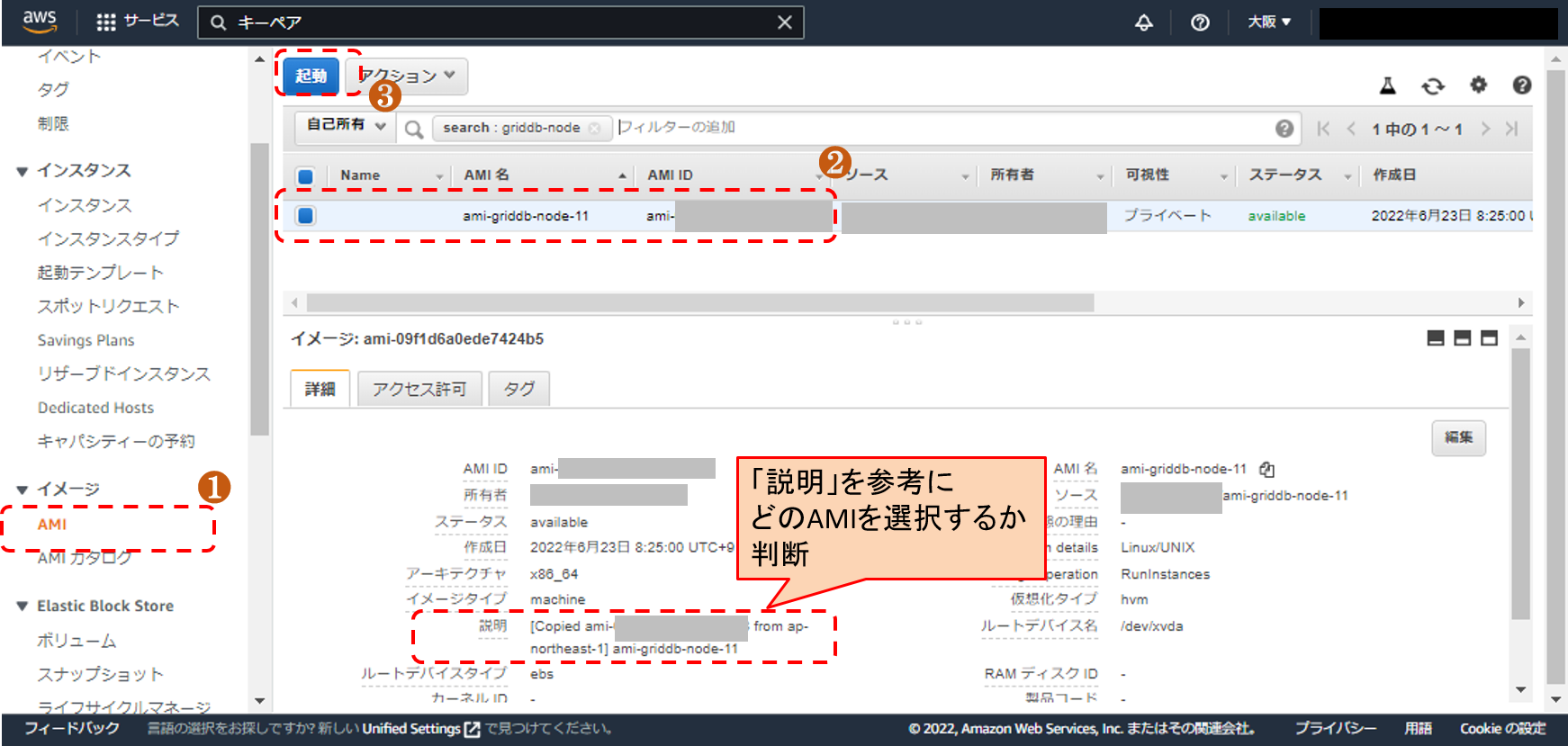Viewport: 1568px width, 746px height.
Task: Open the settings gear icon for table preferences
Action: (1478, 85)
